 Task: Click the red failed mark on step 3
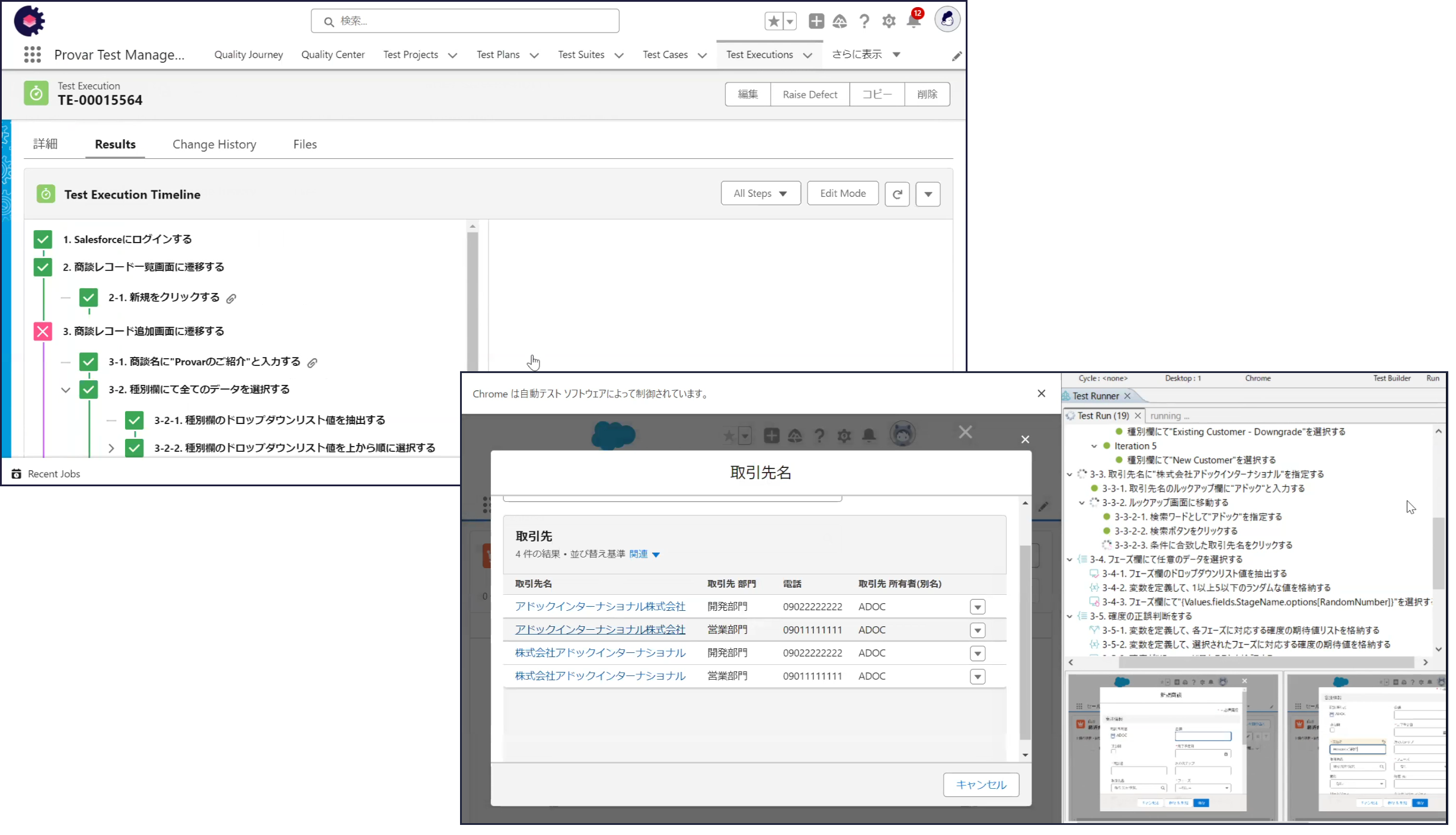coord(43,331)
